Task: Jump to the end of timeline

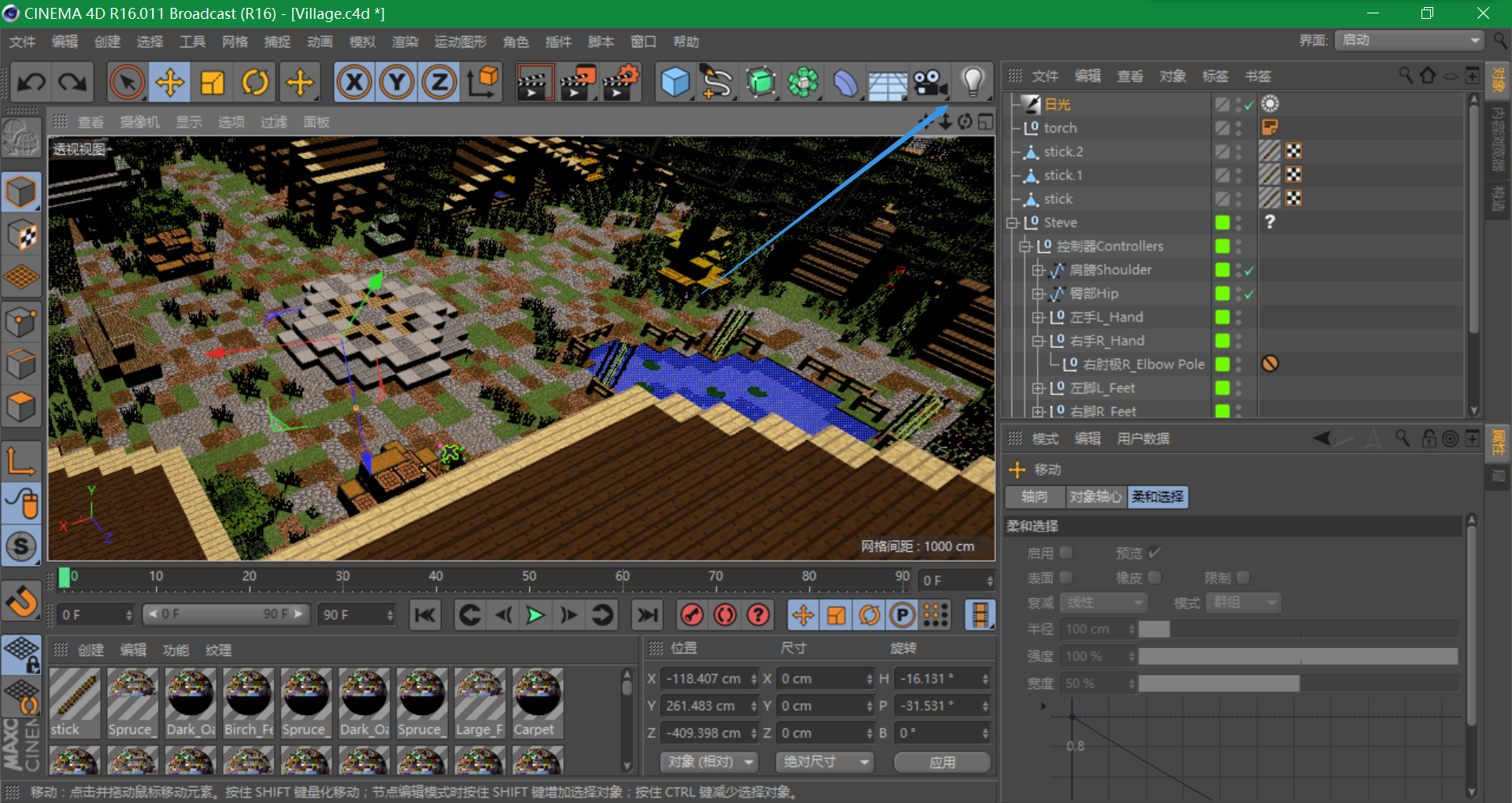Action: [647, 615]
